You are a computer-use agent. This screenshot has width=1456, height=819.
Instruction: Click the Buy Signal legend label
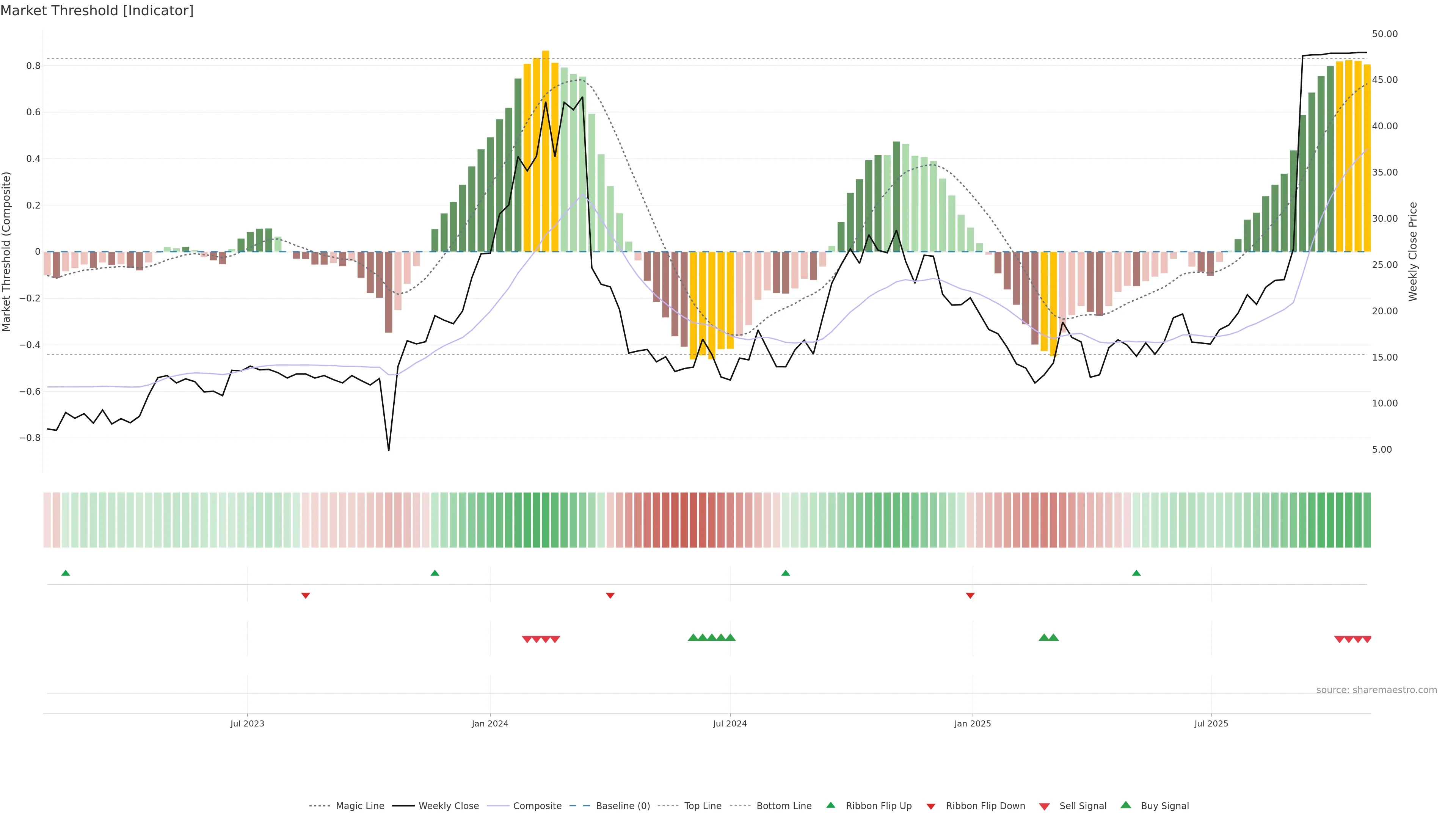click(1164, 806)
